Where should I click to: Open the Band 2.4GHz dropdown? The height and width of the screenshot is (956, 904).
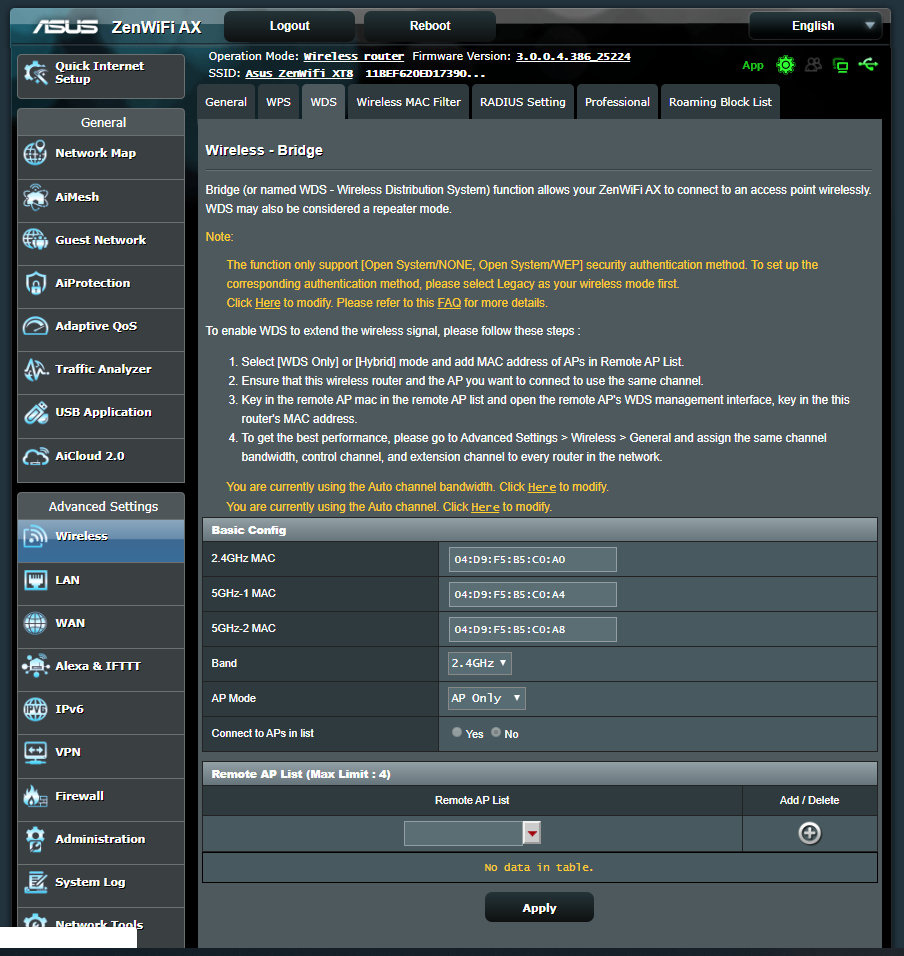[x=480, y=663]
